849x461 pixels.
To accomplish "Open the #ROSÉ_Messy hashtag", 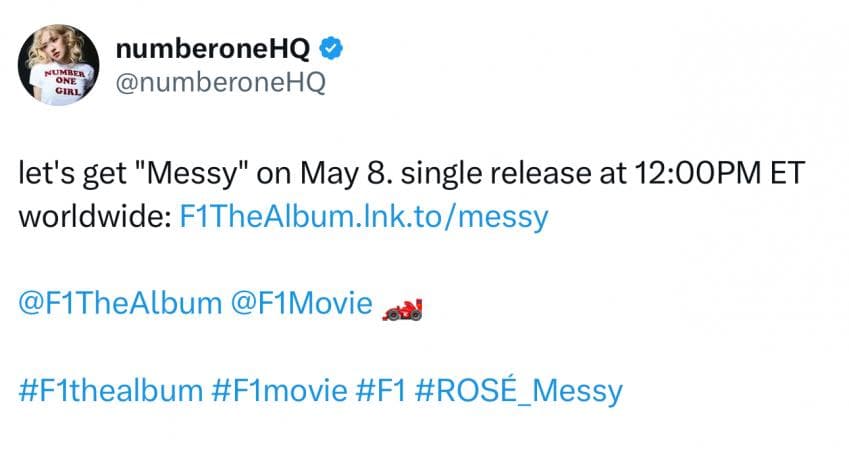I will tap(519, 389).
